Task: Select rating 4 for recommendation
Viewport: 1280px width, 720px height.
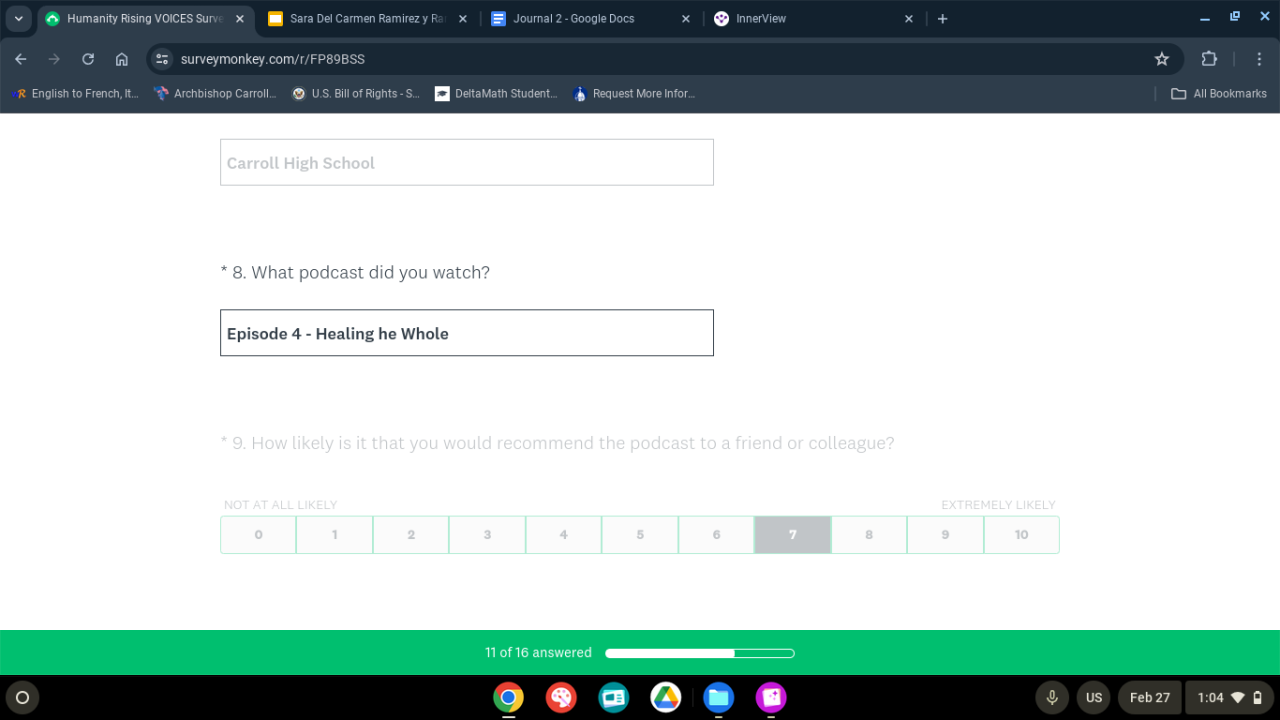Action: tap(564, 535)
